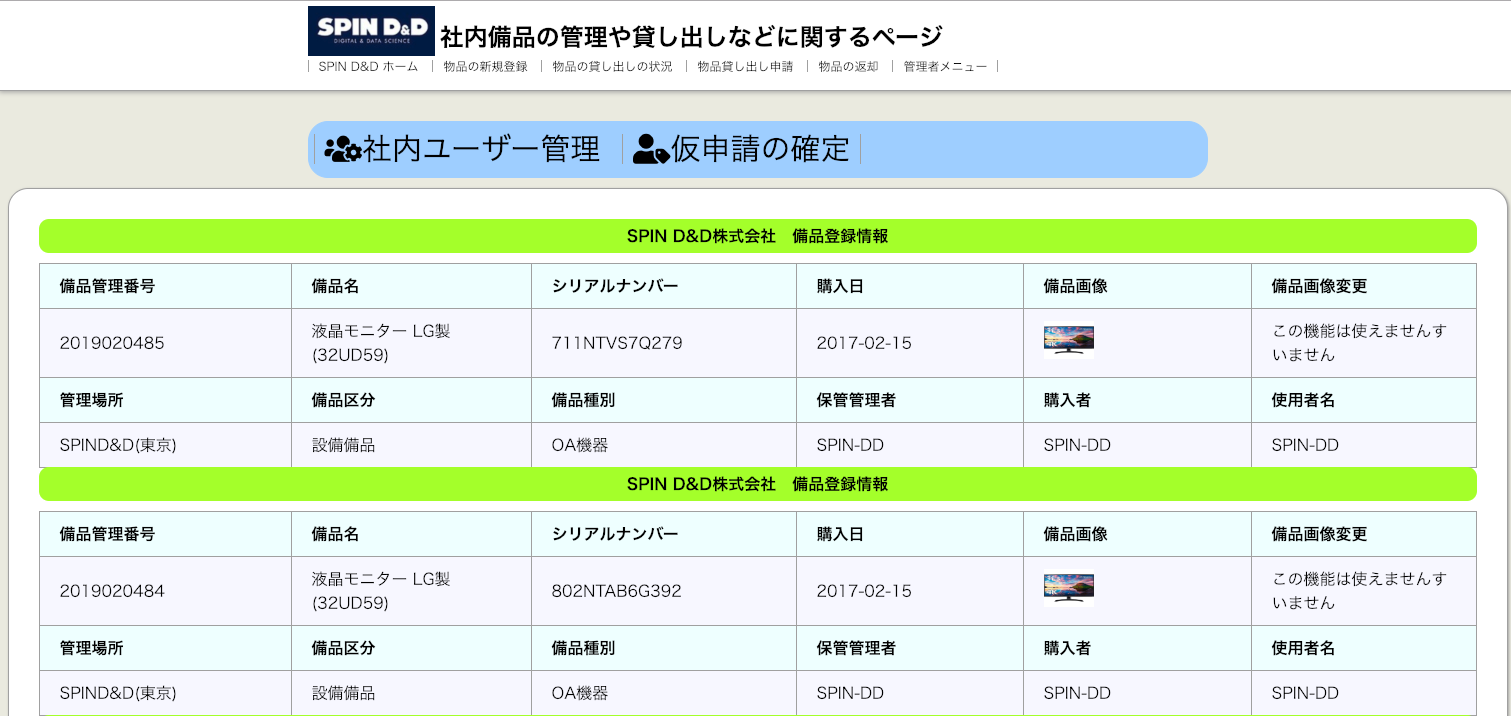
Task: Click the SPIN D&D logo image
Action: click(x=371, y=31)
